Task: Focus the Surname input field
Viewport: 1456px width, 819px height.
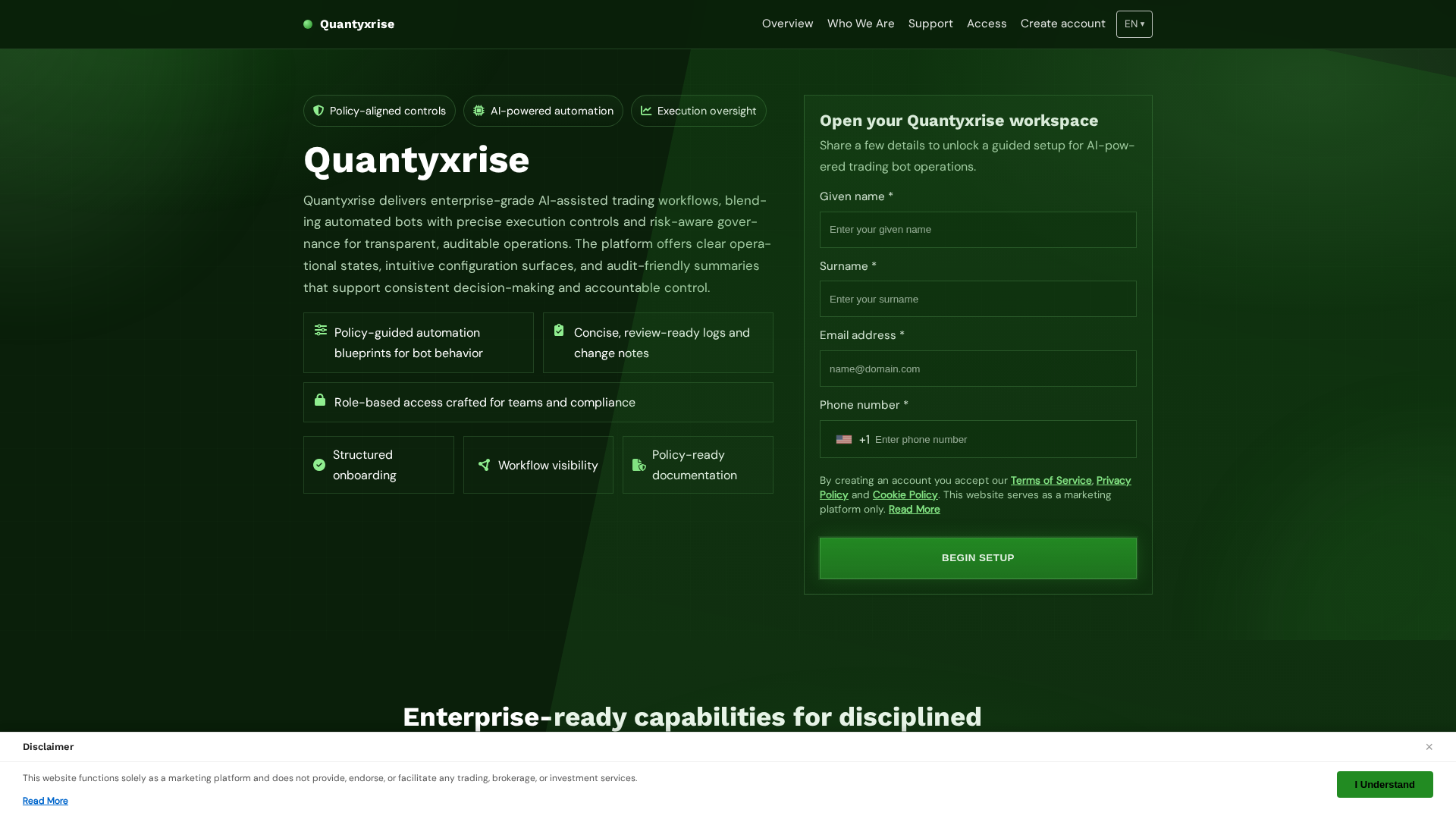Action: [978, 299]
